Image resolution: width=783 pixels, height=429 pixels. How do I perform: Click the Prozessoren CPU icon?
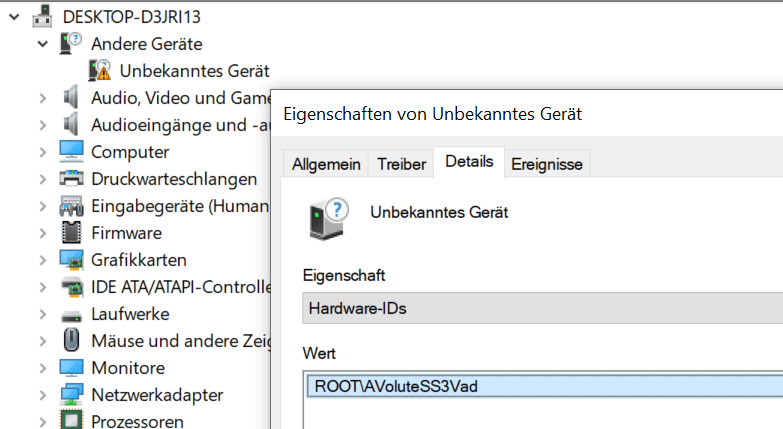click(x=71, y=420)
